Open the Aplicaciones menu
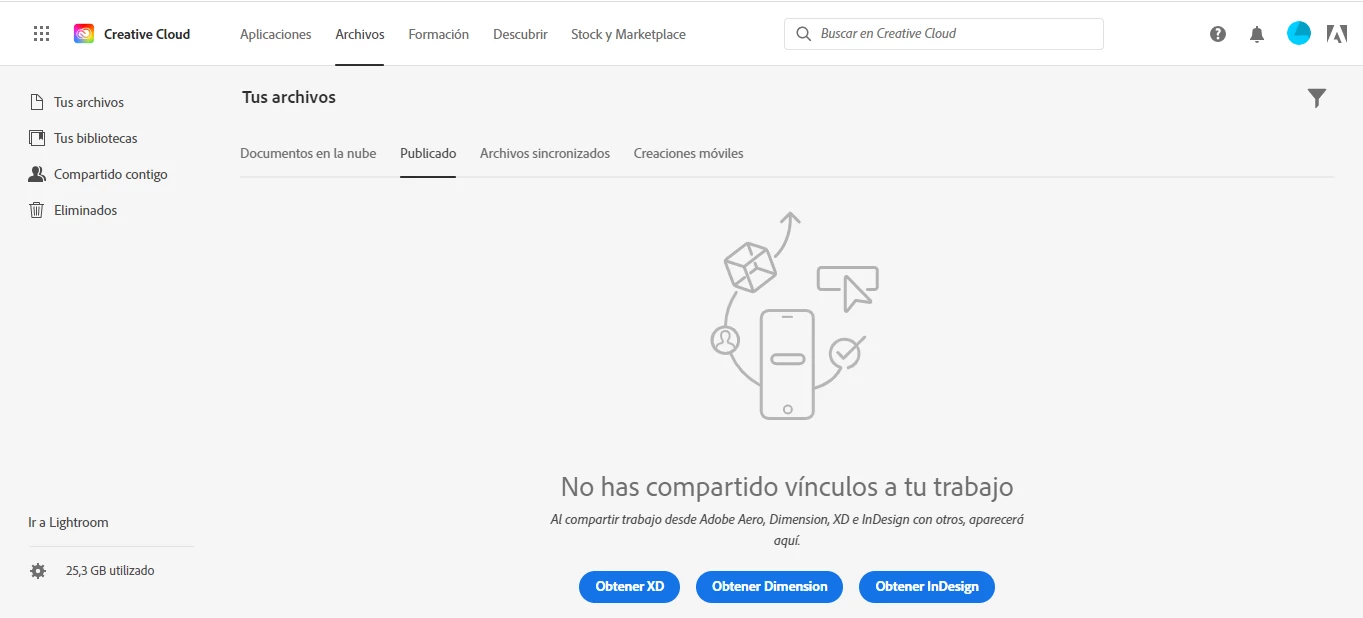This screenshot has height=618, width=1363. 276,34
